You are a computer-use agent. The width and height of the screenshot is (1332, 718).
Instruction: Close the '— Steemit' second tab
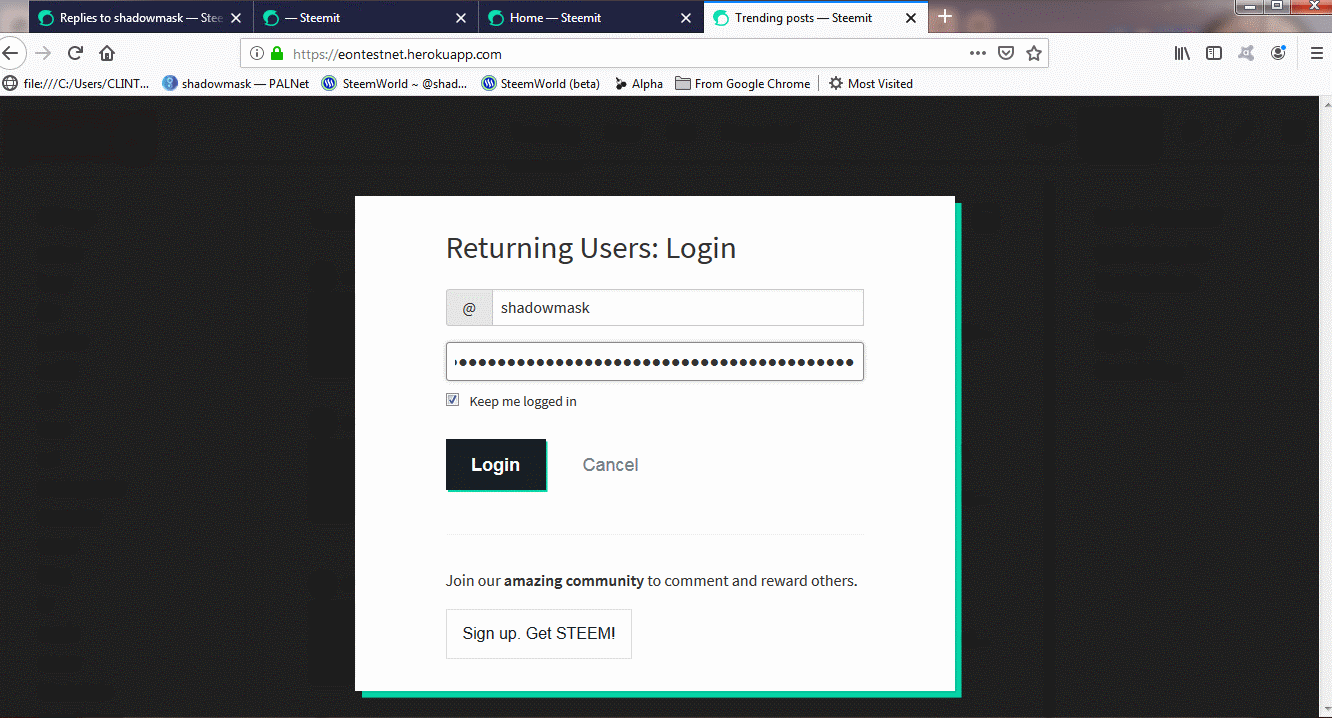pos(461,18)
